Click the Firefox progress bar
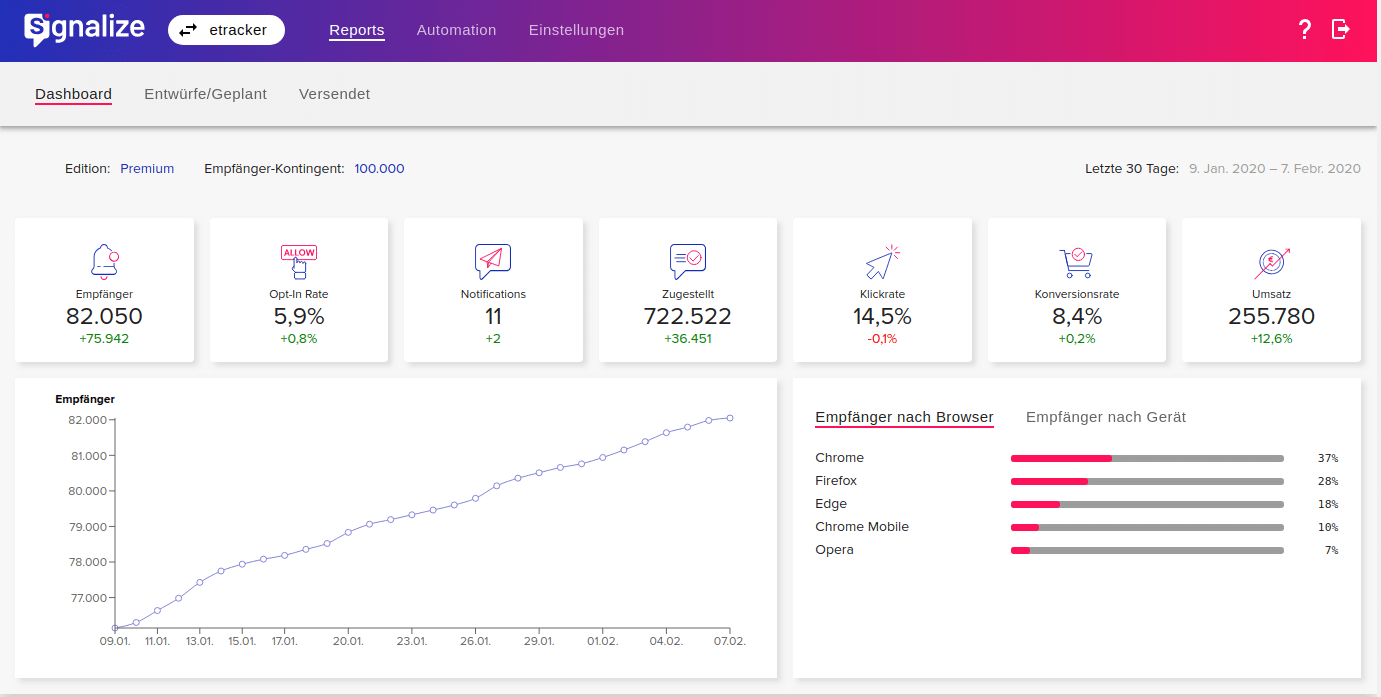 (x=1147, y=481)
